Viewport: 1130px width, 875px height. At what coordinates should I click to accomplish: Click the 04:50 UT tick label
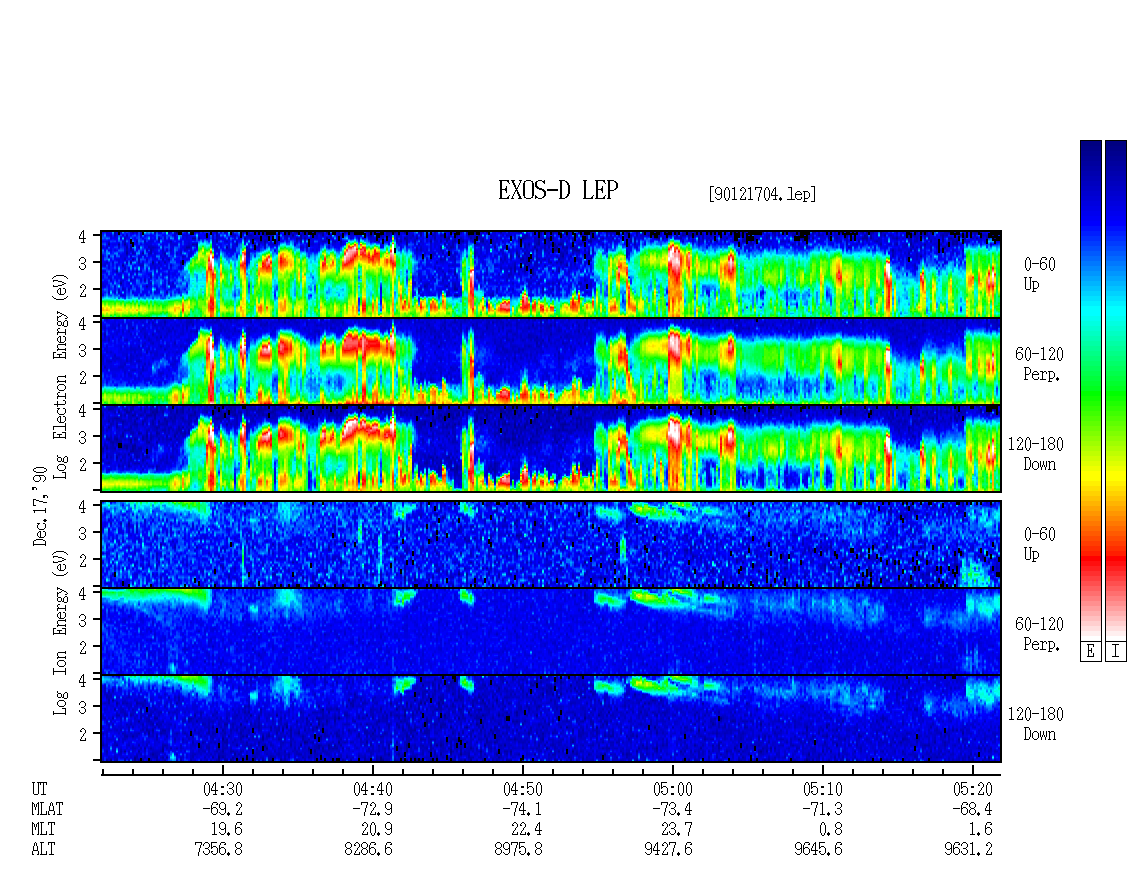tap(522, 789)
